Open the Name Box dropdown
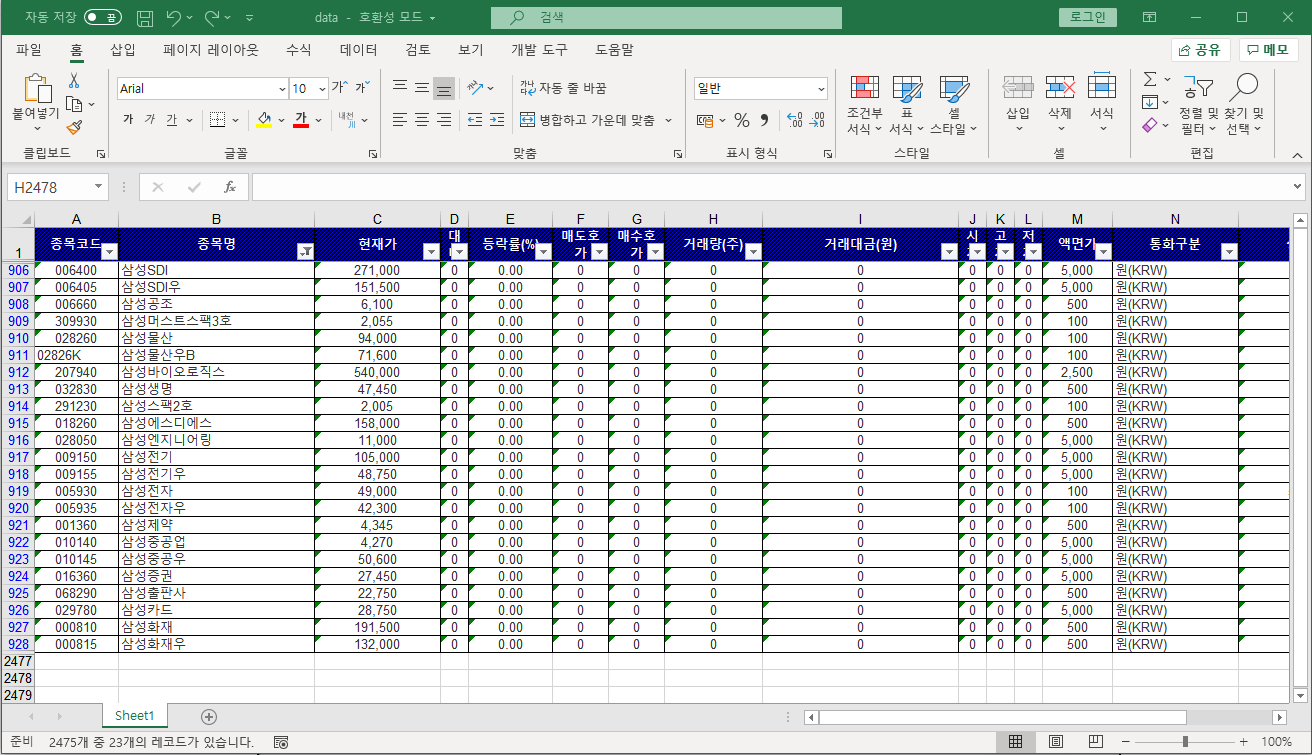The image size is (1312, 755). (99, 187)
